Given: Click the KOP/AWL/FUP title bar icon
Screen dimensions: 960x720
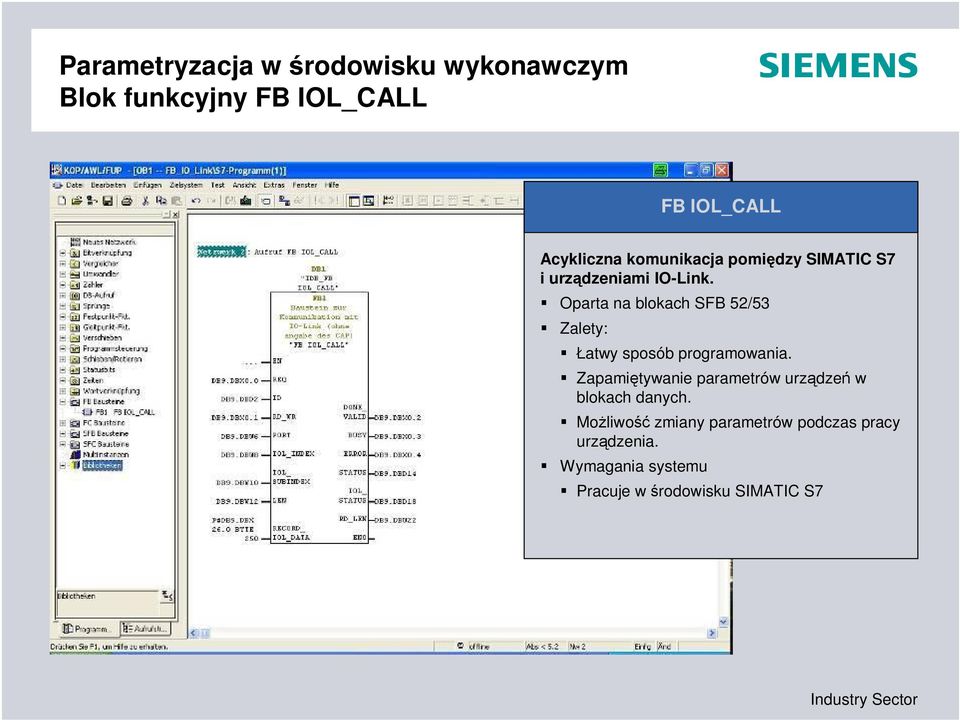Looking at the screenshot, I should point(57,170).
